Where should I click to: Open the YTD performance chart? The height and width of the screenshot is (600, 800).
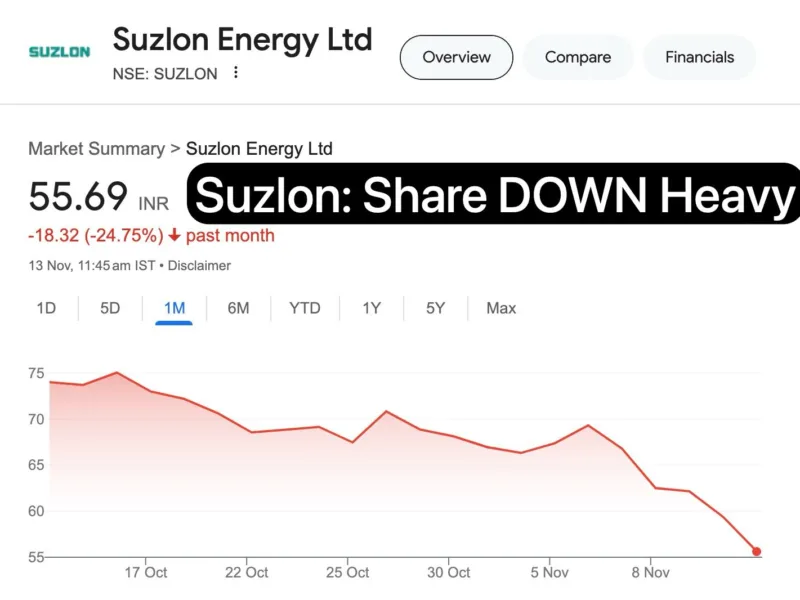pos(304,308)
